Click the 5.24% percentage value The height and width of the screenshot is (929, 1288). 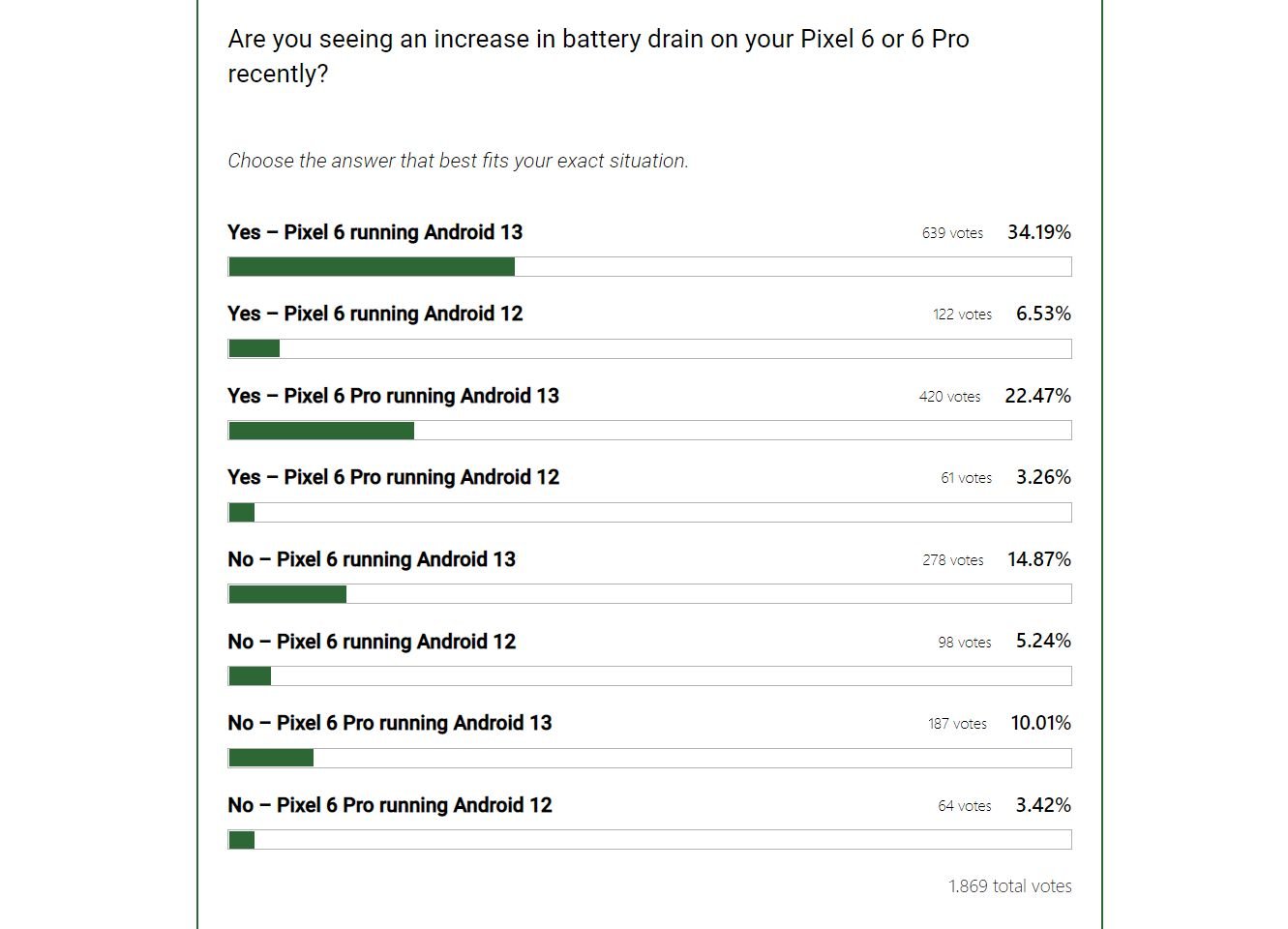tap(1043, 641)
